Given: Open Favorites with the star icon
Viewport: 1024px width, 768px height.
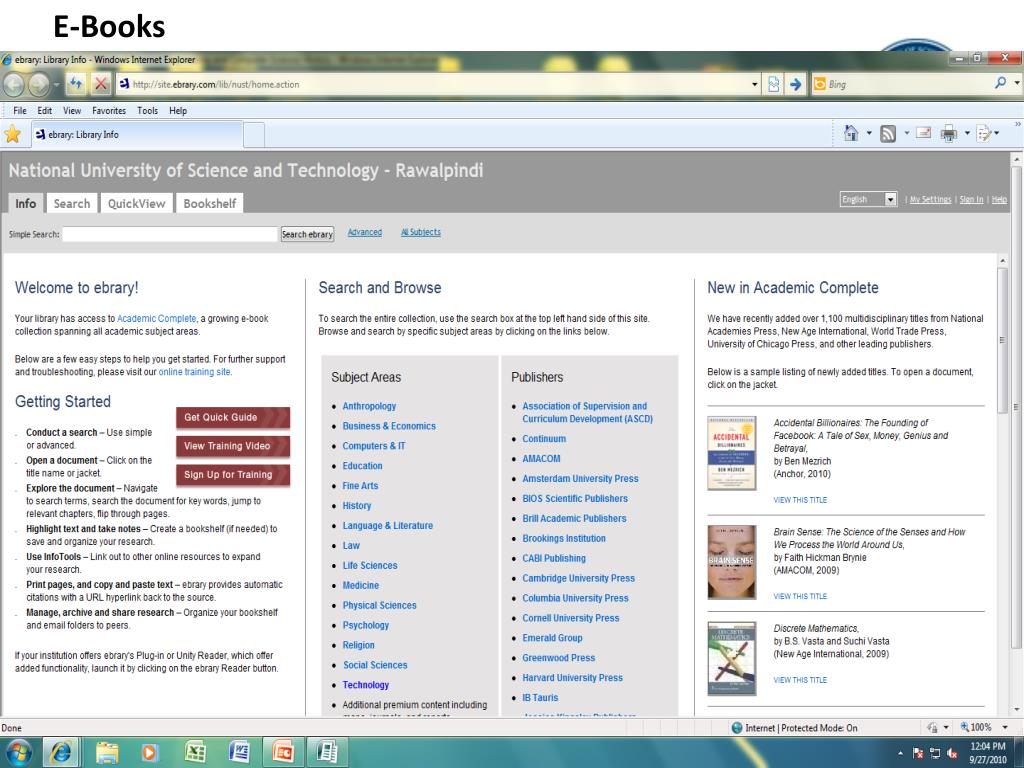Looking at the screenshot, I should pyautogui.click(x=12, y=135).
